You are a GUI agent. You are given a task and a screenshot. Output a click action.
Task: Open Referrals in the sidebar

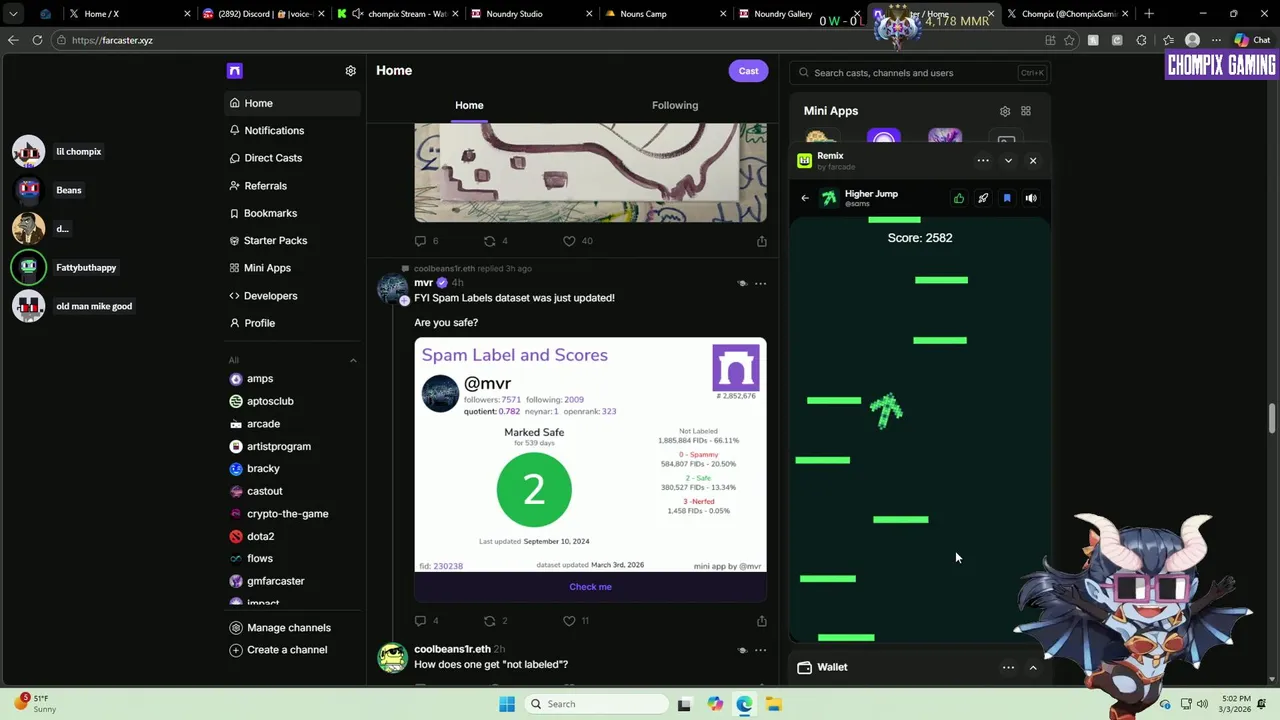coord(292,186)
